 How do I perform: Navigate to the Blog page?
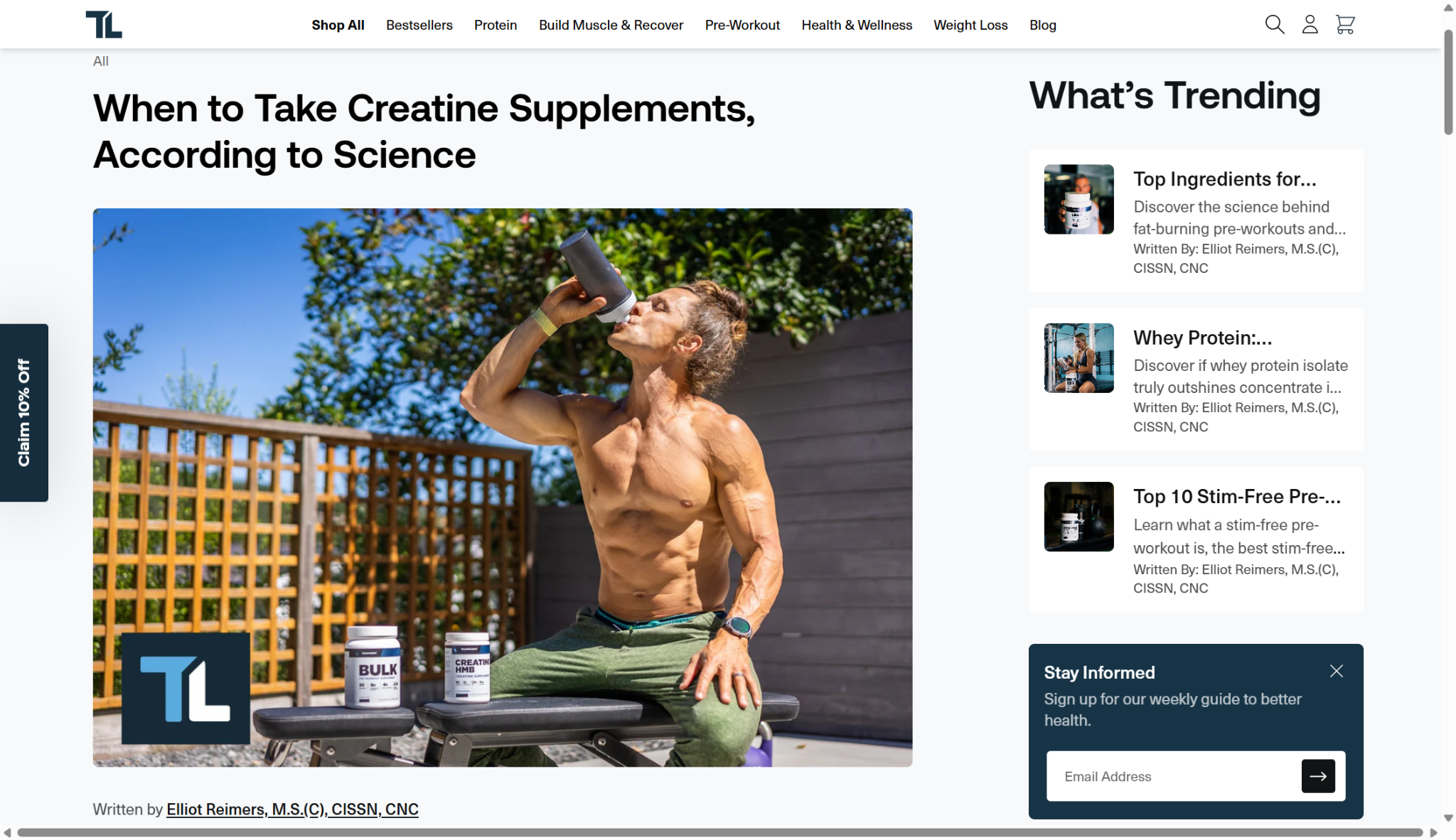point(1043,25)
